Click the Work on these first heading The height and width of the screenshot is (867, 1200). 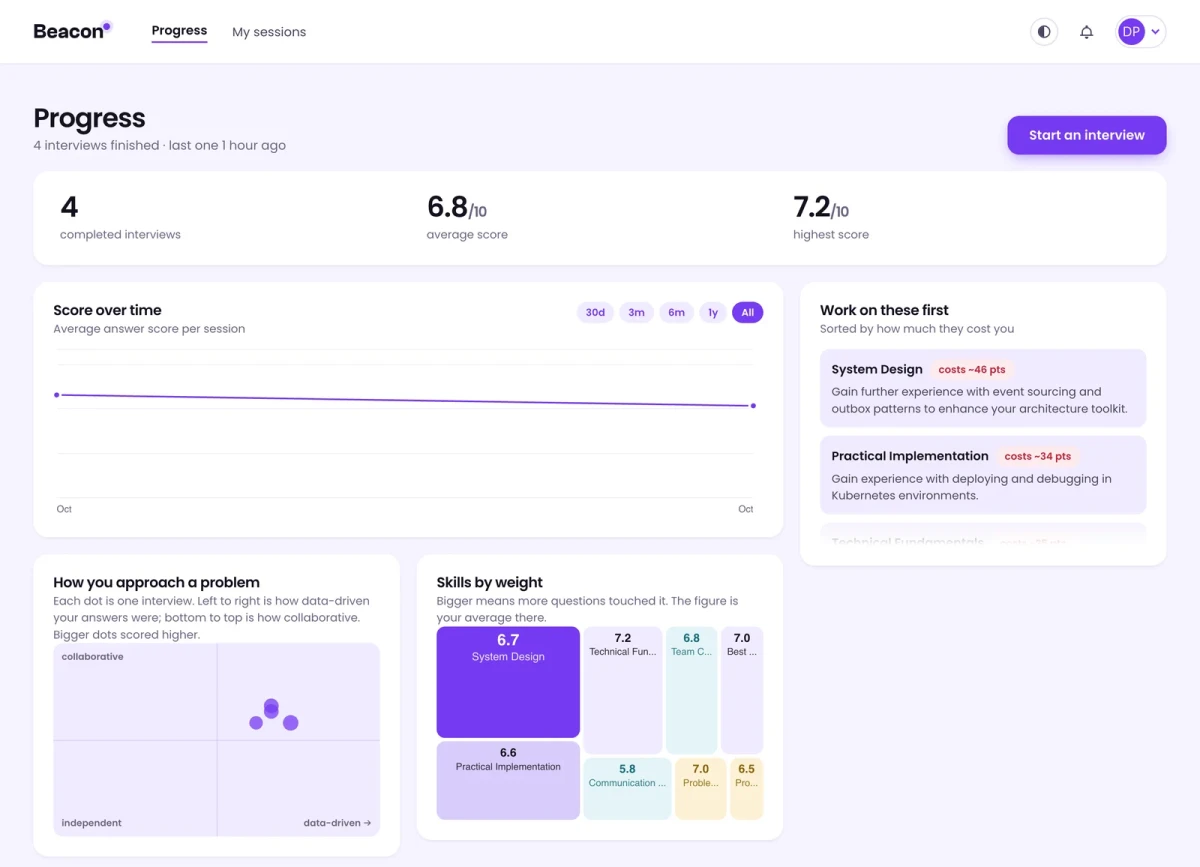pos(884,310)
